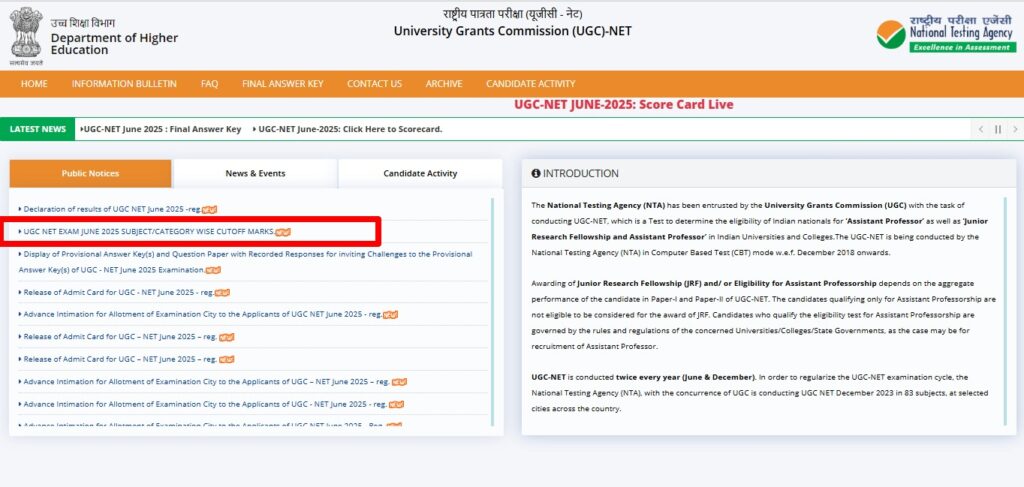The height and width of the screenshot is (487, 1024).
Task: Open UGC-NET June 2025 Final Answer Key news
Action: tap(161, 129)
